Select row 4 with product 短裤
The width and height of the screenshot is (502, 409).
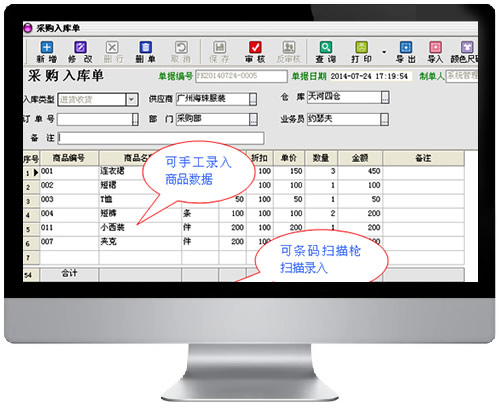click(243, 213)
